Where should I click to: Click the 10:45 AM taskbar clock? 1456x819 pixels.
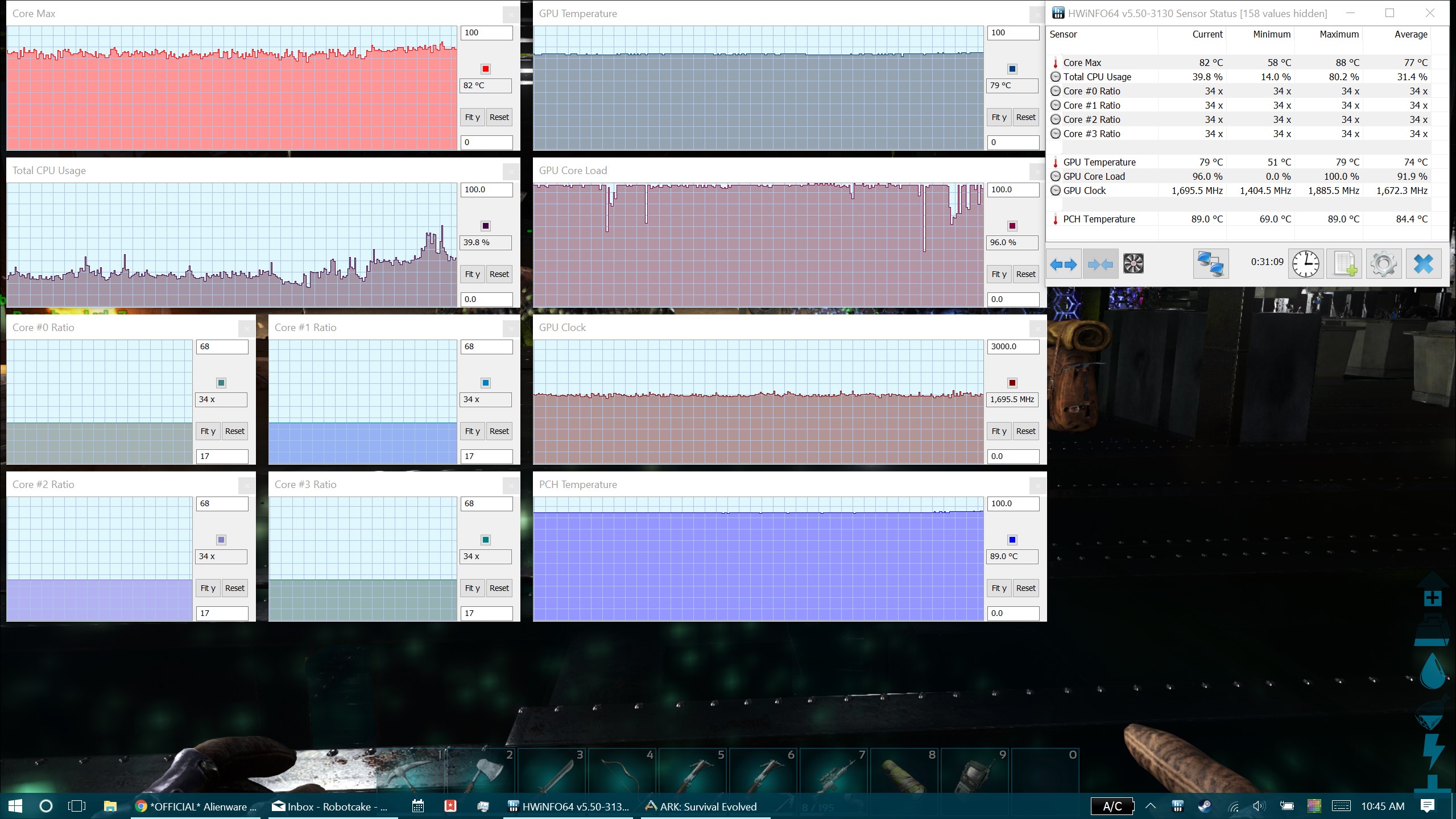tap(1383, 806)
